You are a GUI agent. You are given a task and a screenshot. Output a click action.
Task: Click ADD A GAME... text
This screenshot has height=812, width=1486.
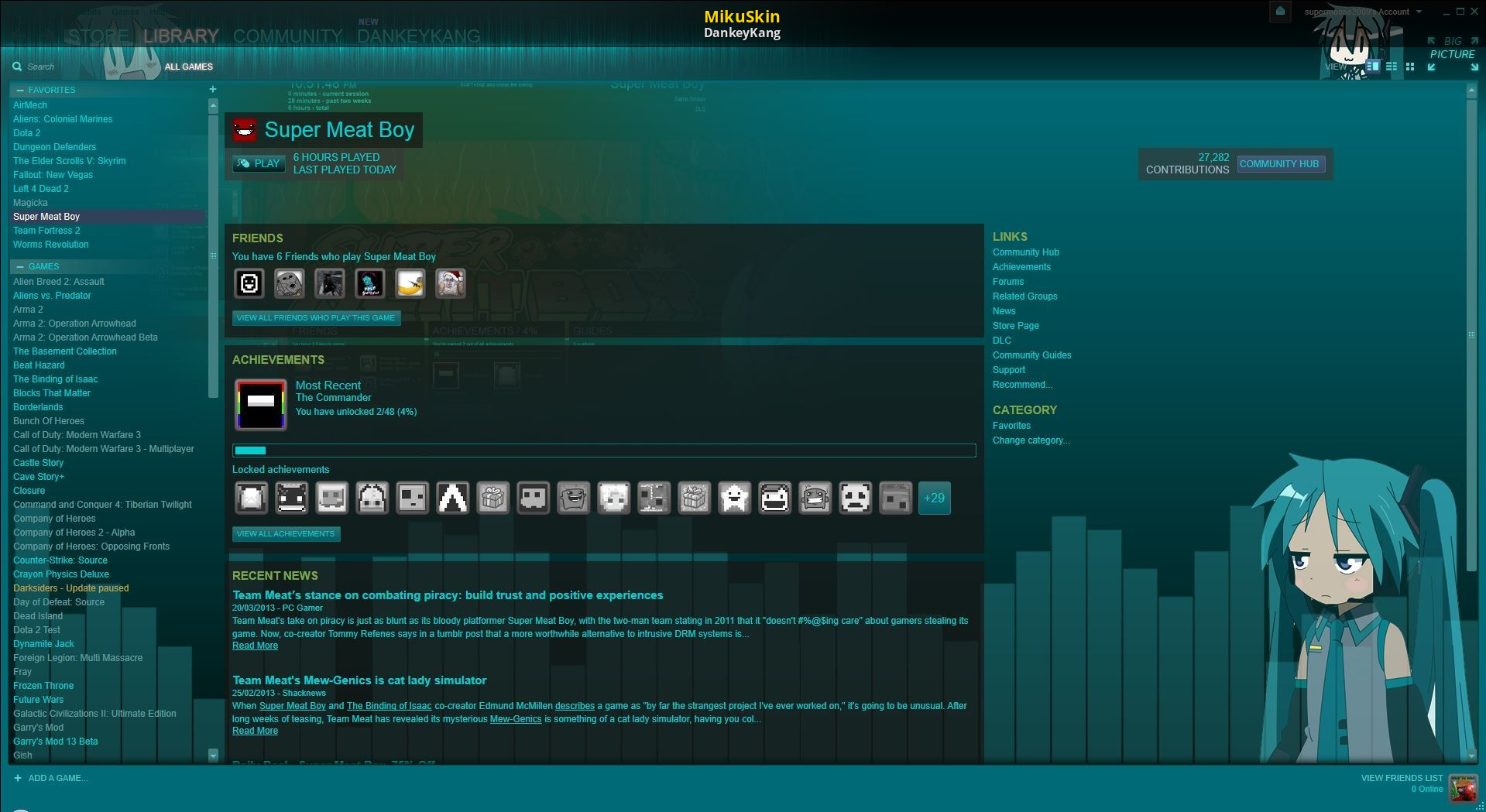coord(58,778)
